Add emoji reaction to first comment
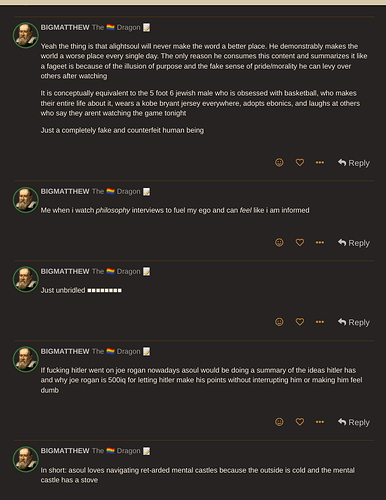 click(279, 162)
